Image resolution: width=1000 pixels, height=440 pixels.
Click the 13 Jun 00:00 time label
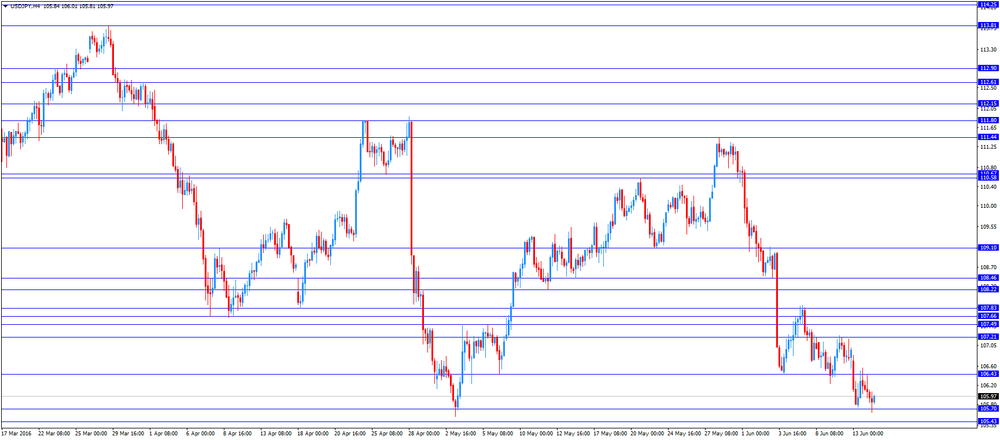point(868,433)
